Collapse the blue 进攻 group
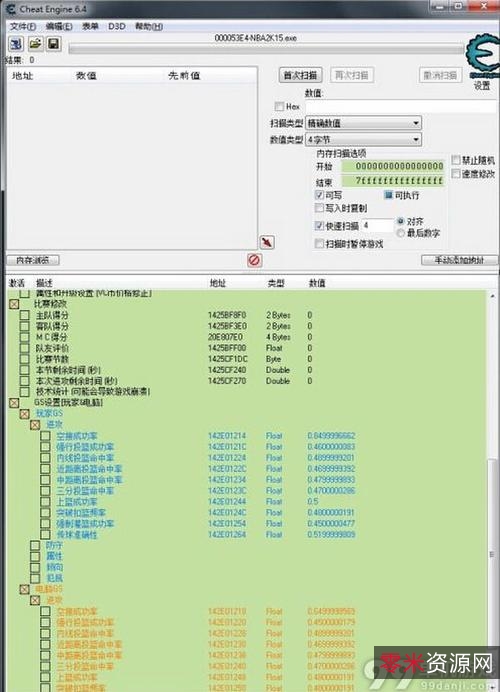This screenshot has width=500, height=692. (35, 425)
